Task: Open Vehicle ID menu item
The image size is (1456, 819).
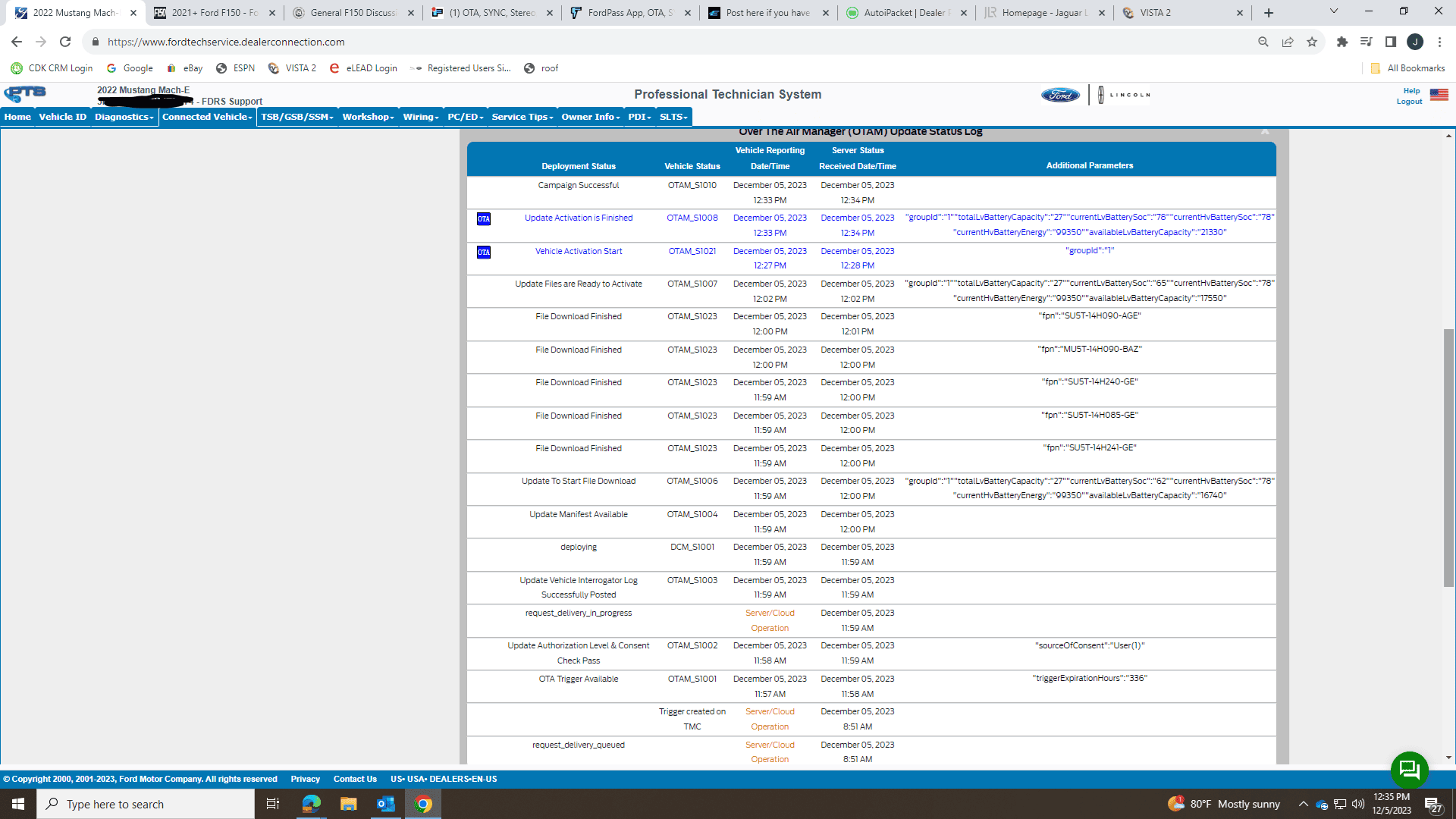Action: click(63, 117)
